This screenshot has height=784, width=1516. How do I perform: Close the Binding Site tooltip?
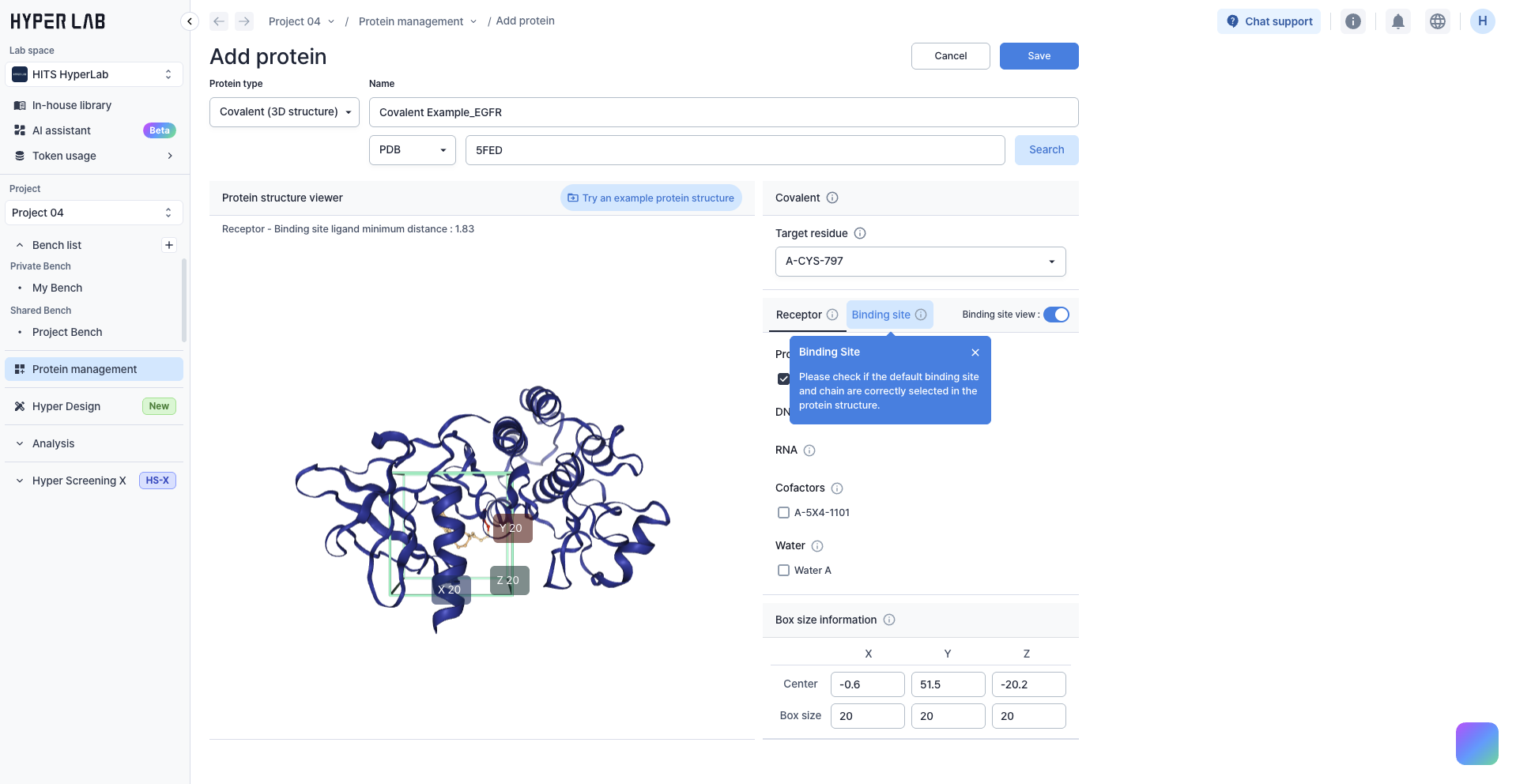click(975, 352)
